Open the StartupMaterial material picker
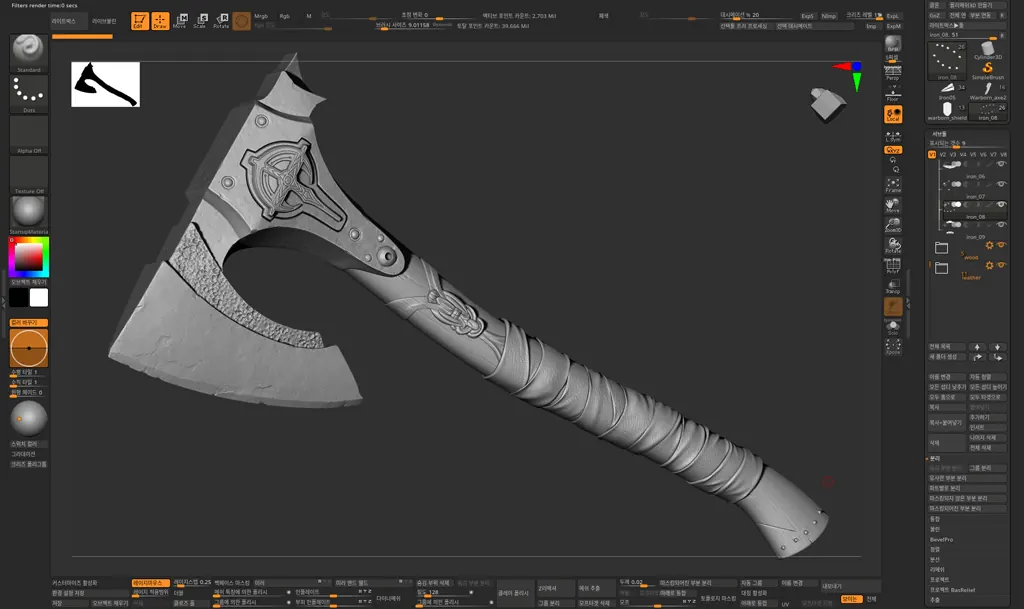This screenshot has height=609, width=1024. pyautogui.click(x=28, y=215)
